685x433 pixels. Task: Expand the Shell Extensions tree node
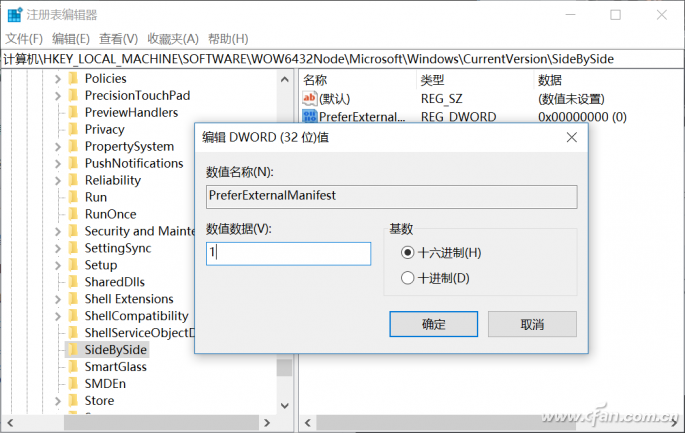[58, 299]
